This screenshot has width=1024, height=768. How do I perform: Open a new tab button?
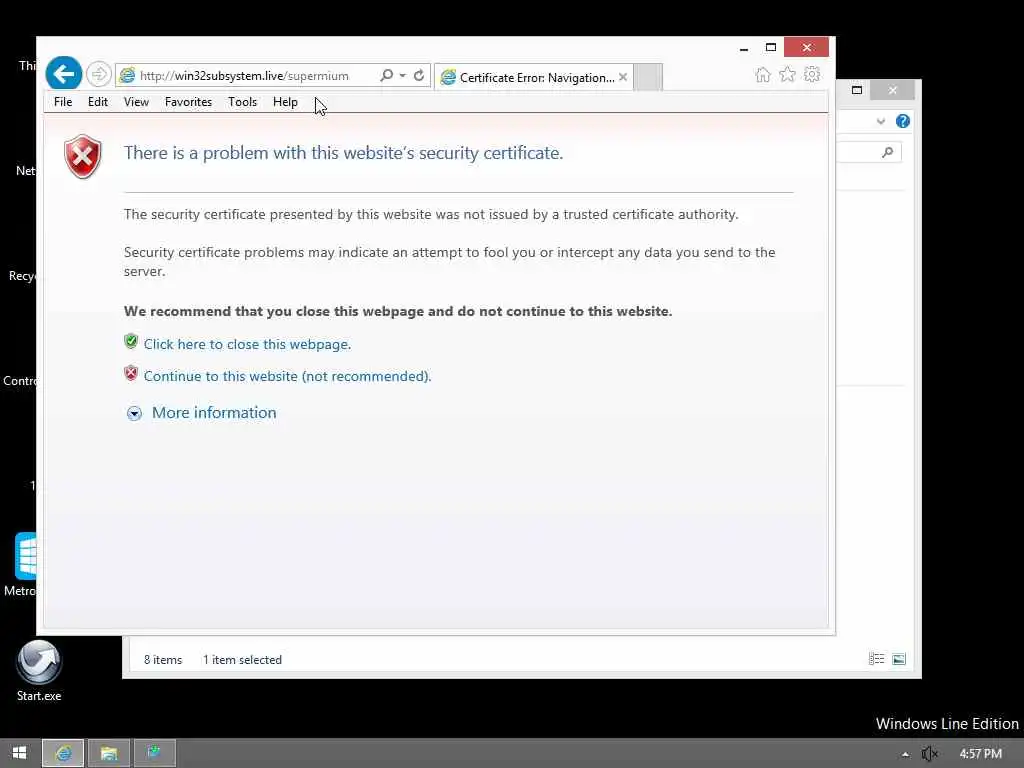coord(648,77)
